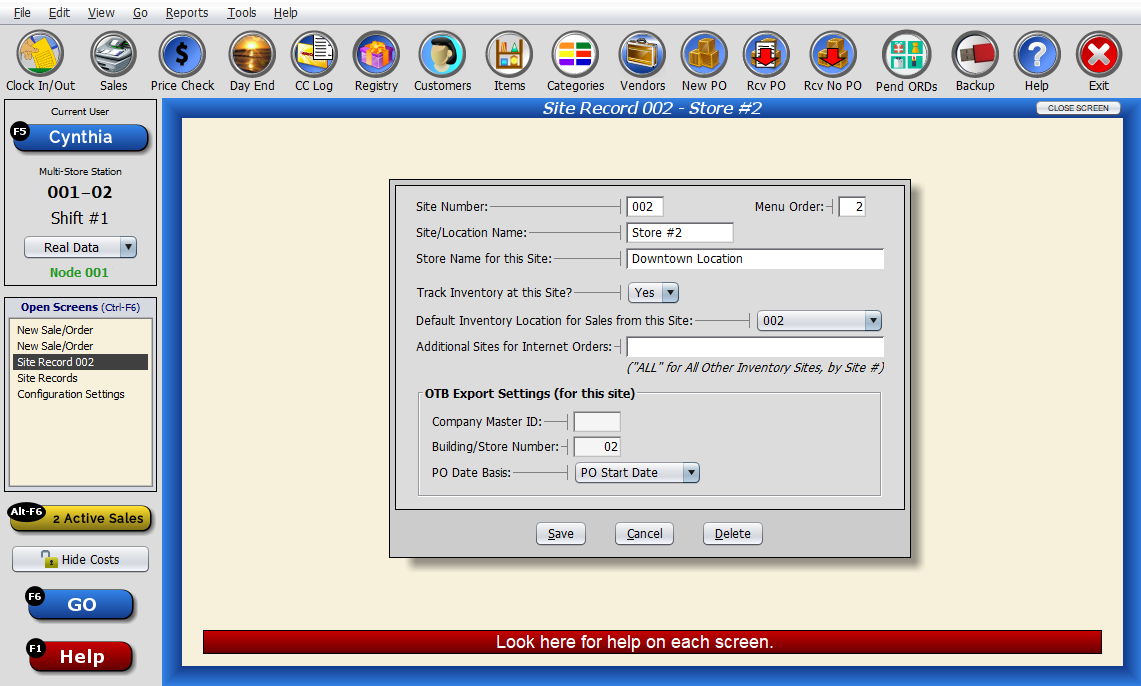Run the Day End function
1141x686 pixels.
(x=253, y=61)
